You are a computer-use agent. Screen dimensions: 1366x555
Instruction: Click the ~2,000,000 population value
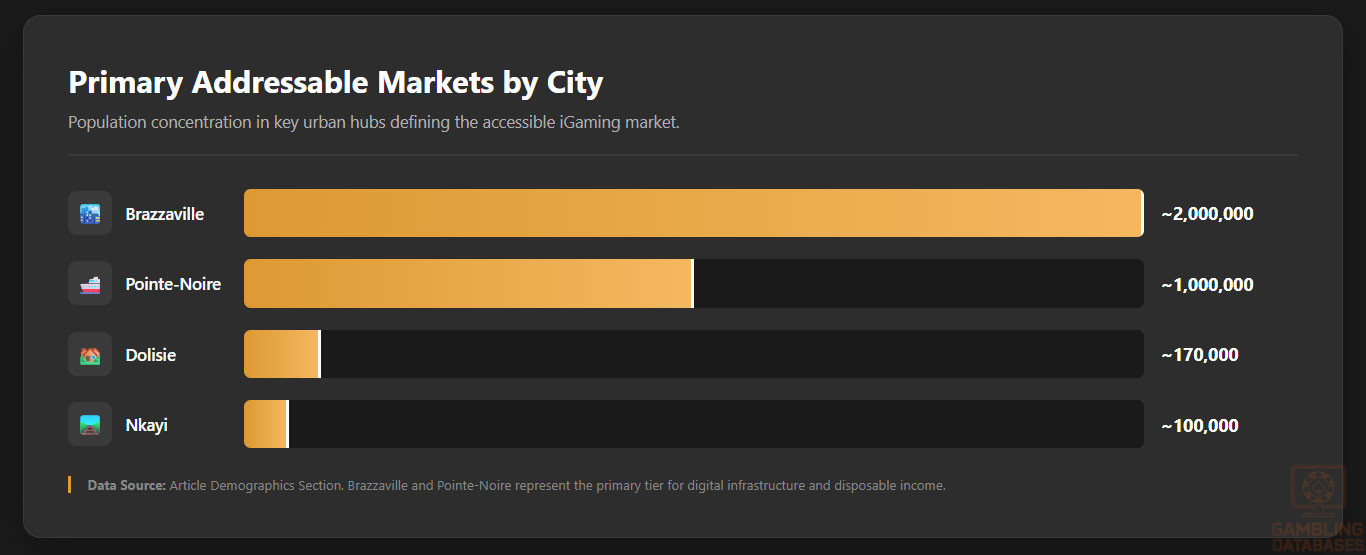tap(1207, 214)
